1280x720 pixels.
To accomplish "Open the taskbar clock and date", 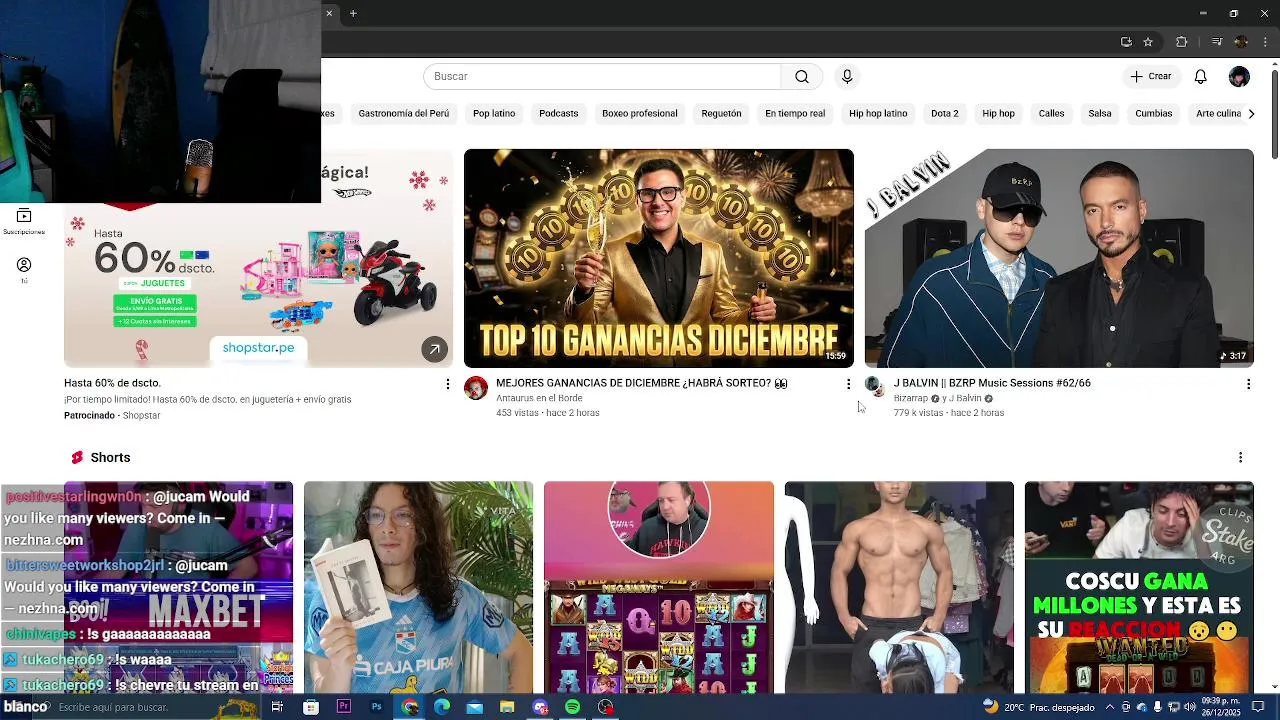I will [x=1221, y=707].
